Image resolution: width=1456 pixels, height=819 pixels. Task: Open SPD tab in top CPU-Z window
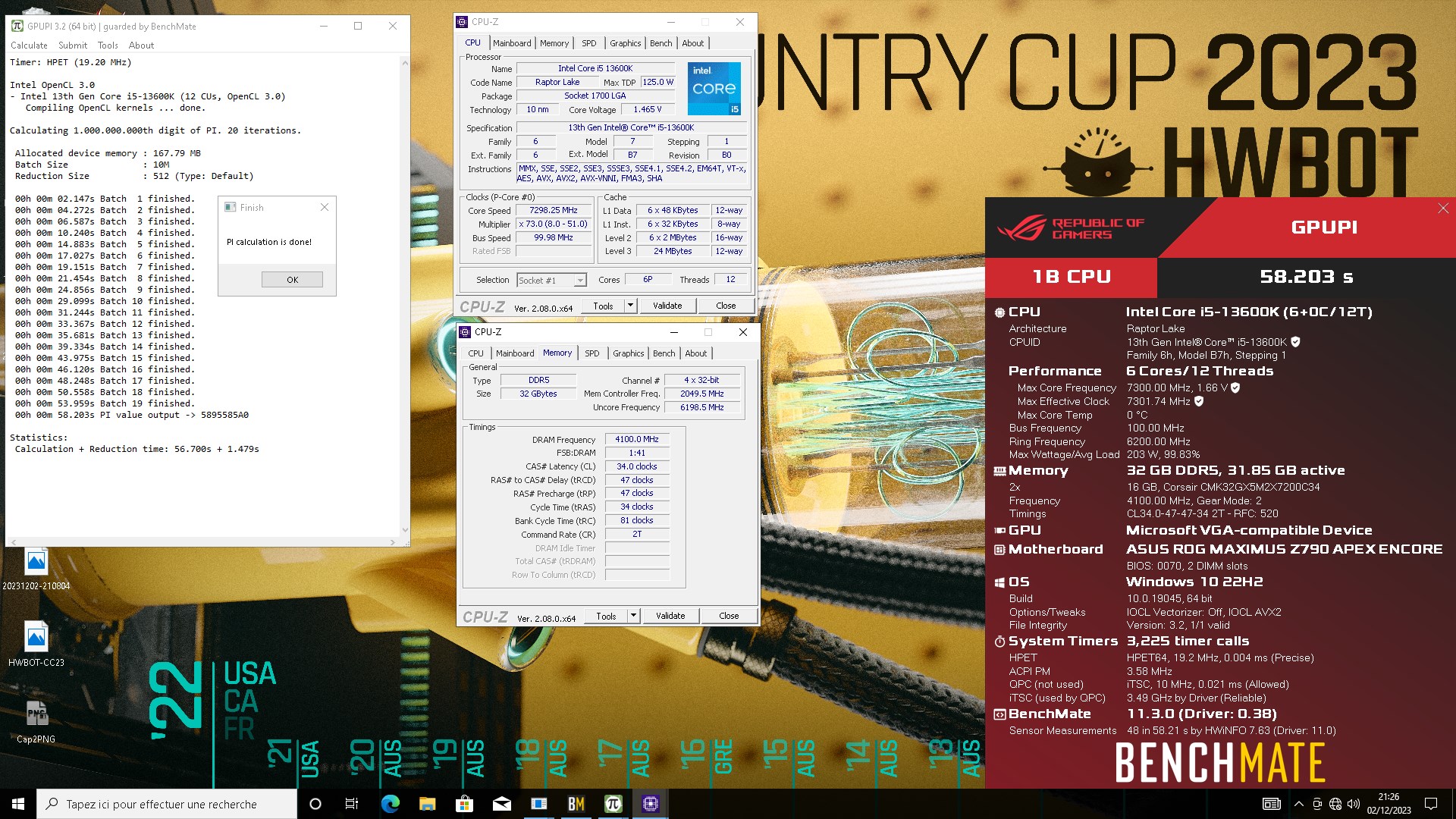589,43
